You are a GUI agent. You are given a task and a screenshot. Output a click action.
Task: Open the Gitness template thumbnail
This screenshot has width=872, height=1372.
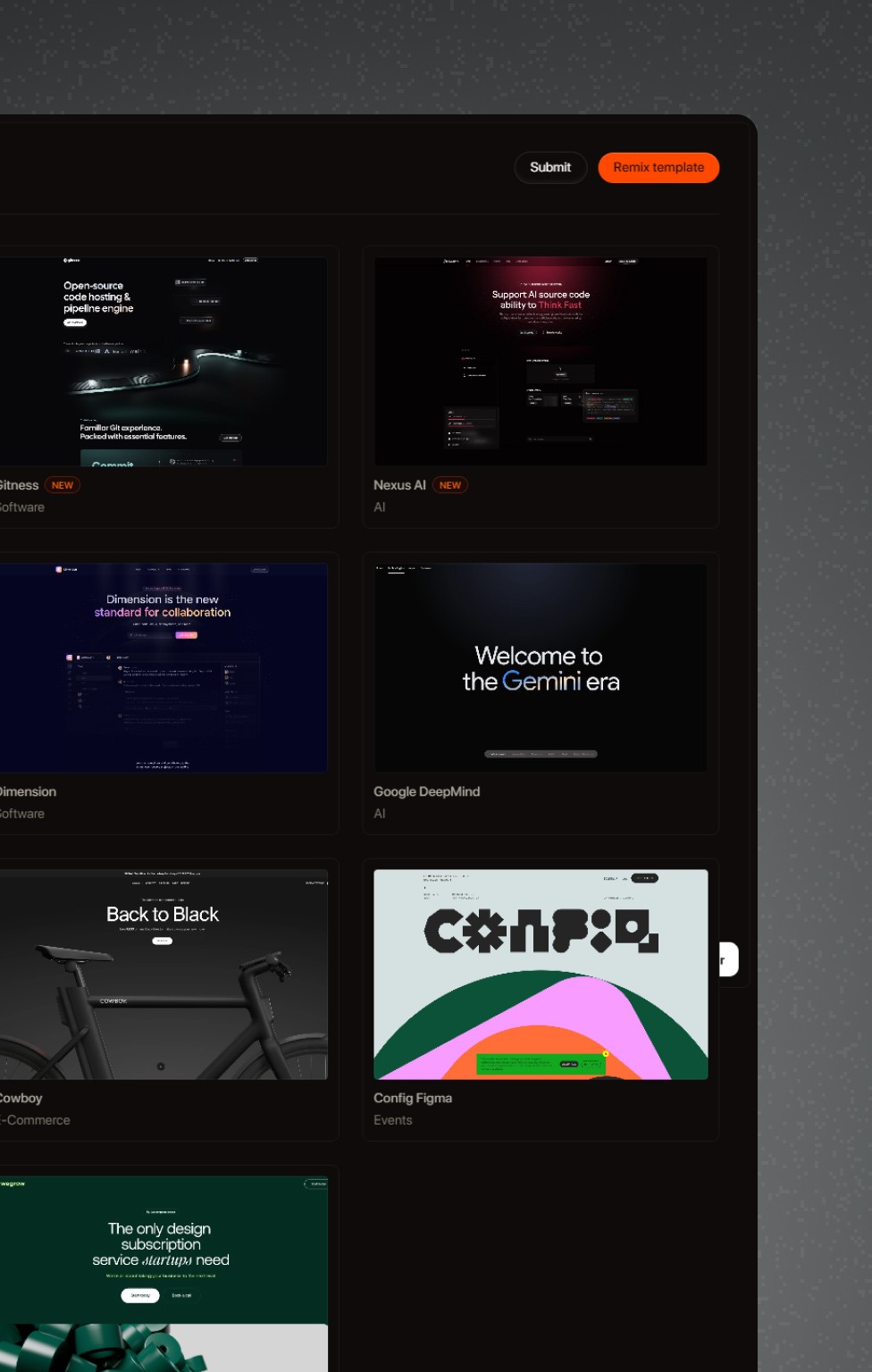[163, 361]
